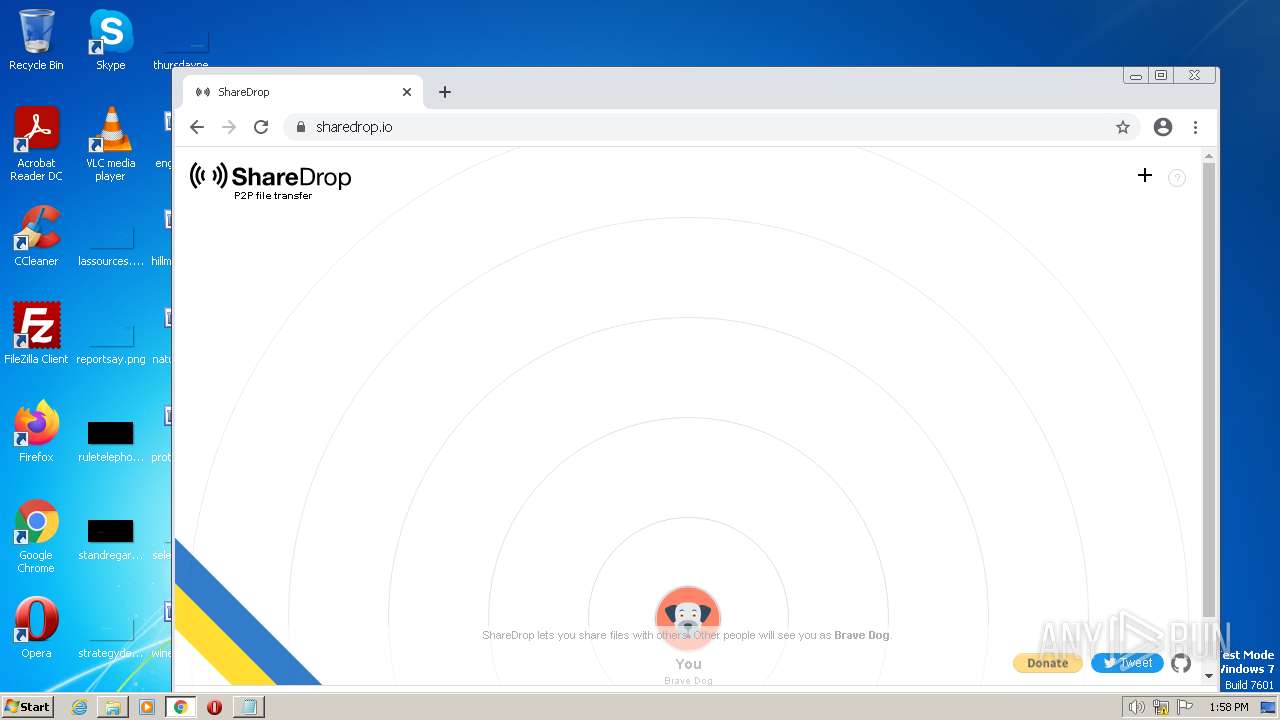Click the sharedrop.io address bar
Screen dimensions: 1280x720
coord(711,127)
